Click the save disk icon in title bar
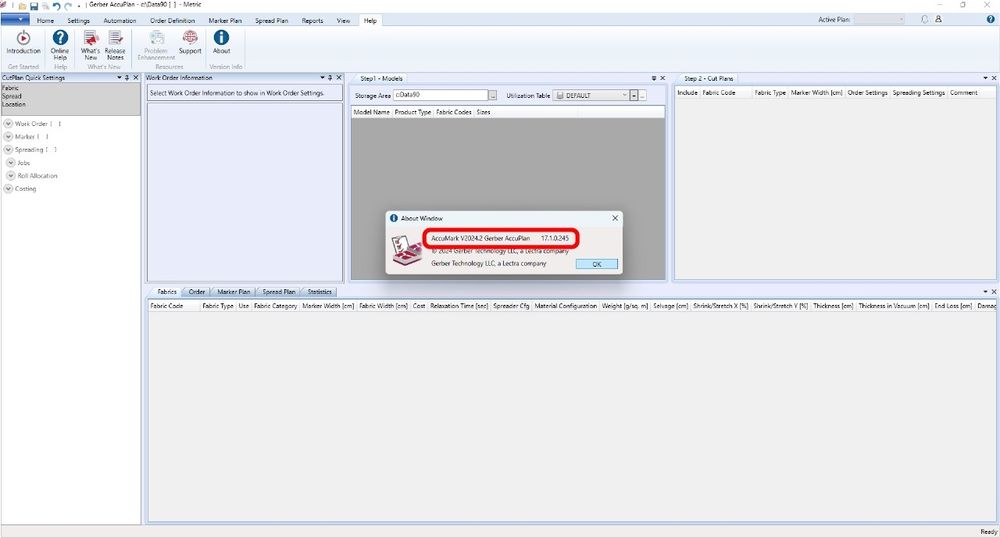Viewport: 1000px width, 538px height. pyautogui.click(x=34, y=6)
